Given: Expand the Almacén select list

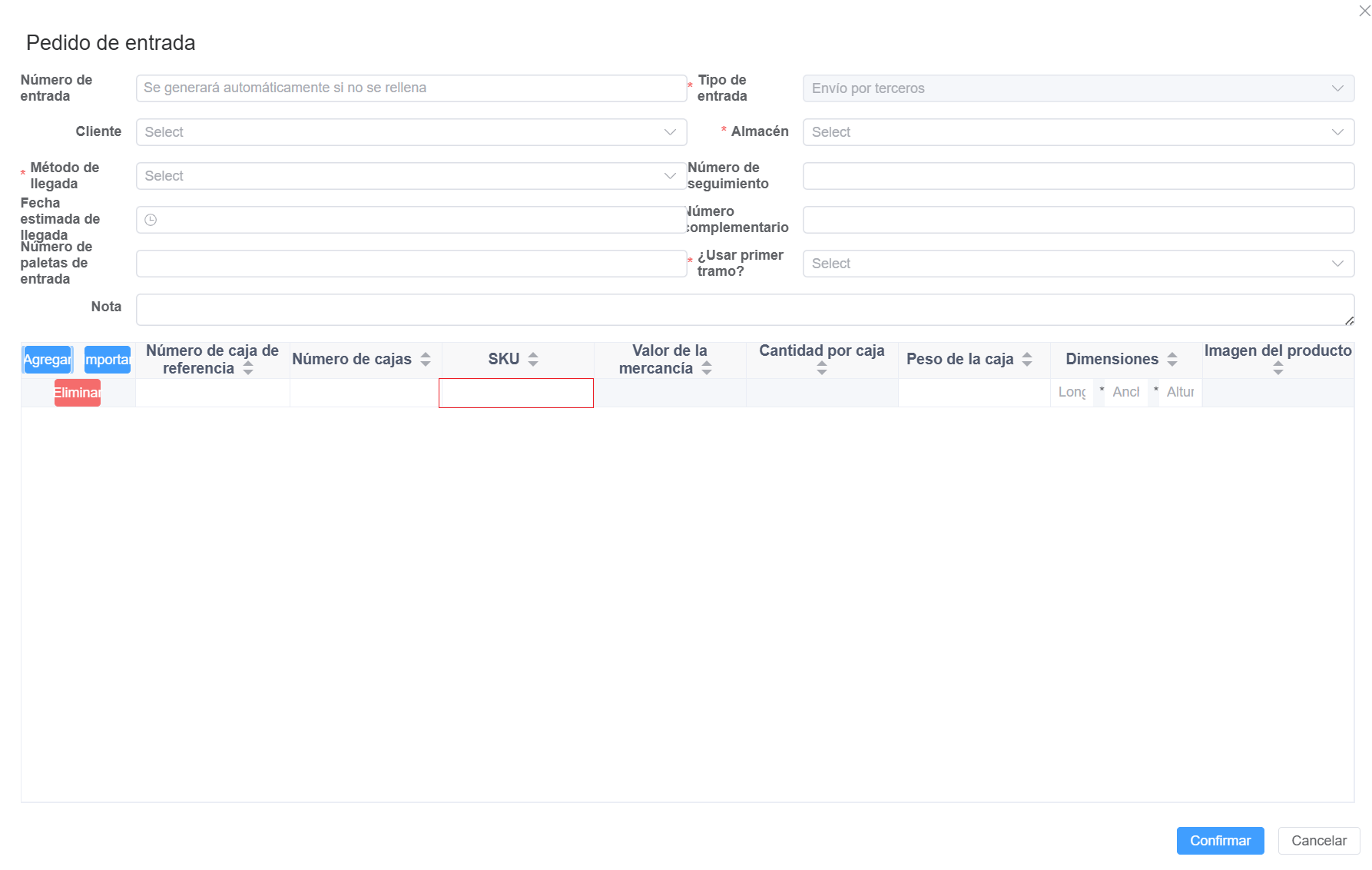Looking at the screenshot, I should 1078,132.
